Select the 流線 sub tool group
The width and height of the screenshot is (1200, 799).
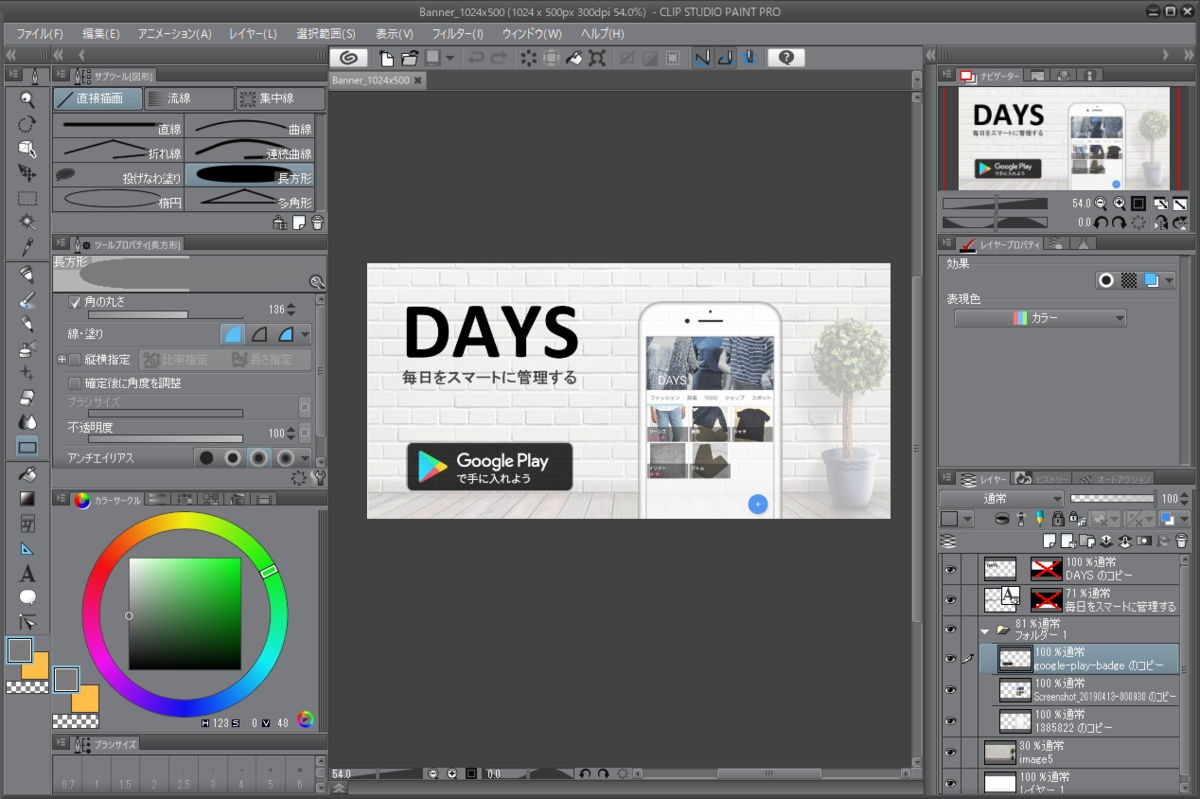(188, 99)
